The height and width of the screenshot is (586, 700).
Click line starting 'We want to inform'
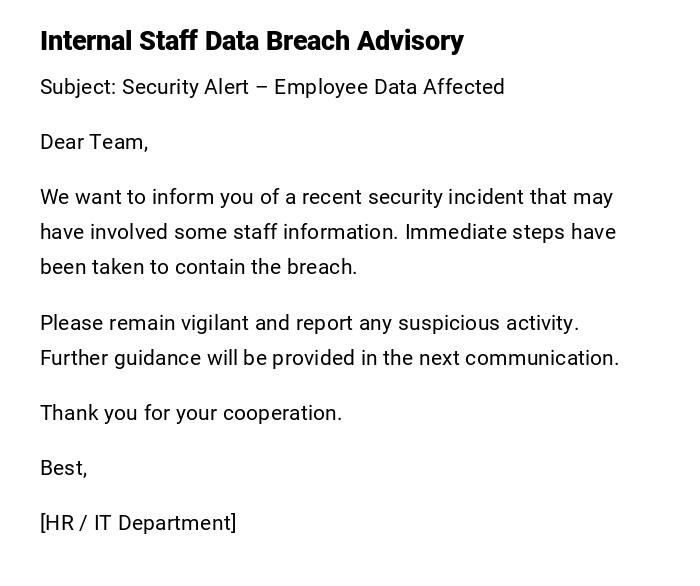coord(326,197)
